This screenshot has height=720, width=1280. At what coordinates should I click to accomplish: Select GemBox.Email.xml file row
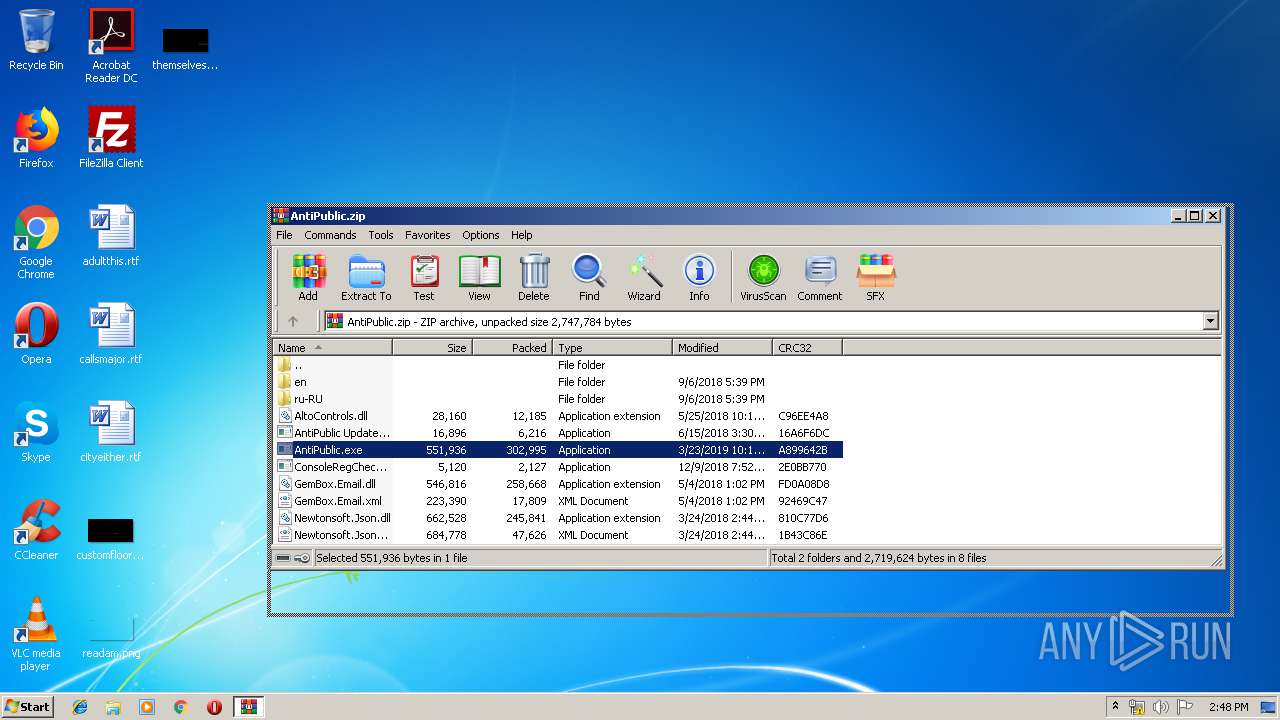pos(558,501)
